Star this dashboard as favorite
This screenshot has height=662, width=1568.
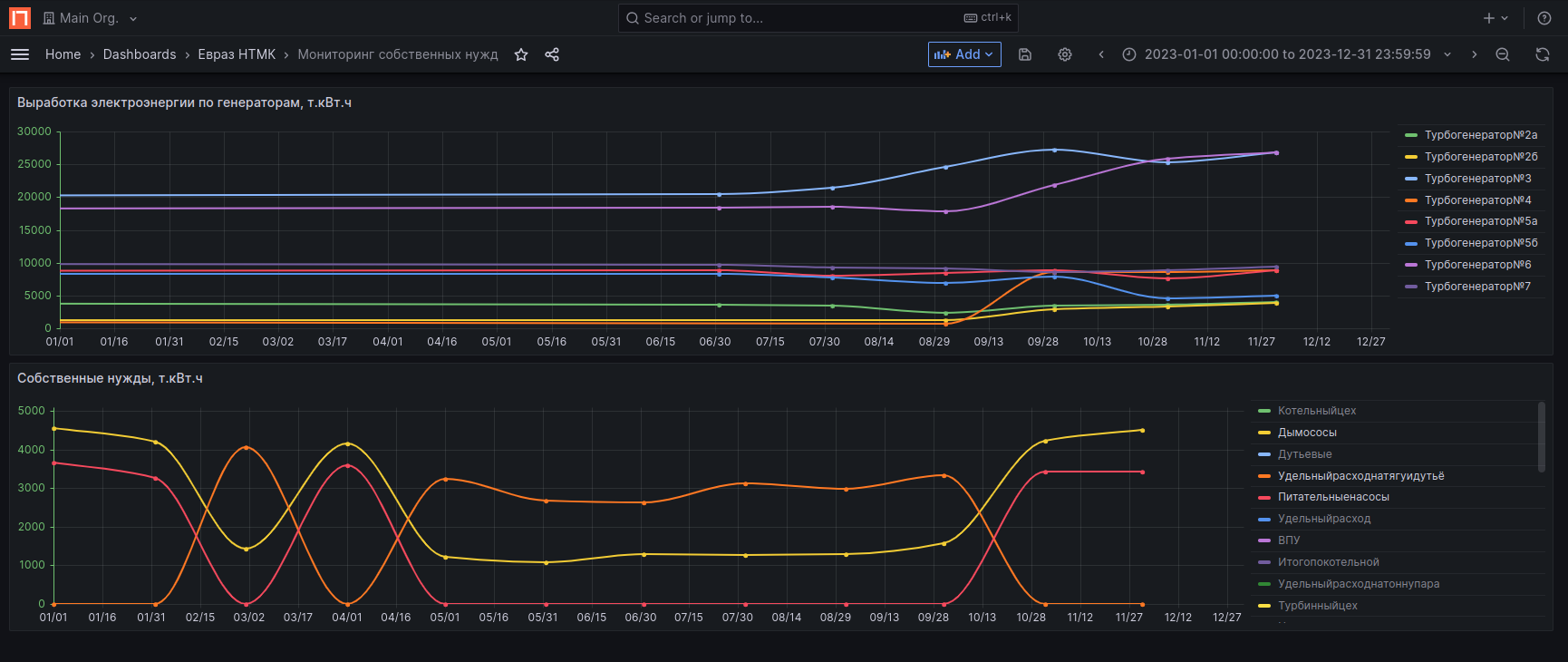(521, 54)
